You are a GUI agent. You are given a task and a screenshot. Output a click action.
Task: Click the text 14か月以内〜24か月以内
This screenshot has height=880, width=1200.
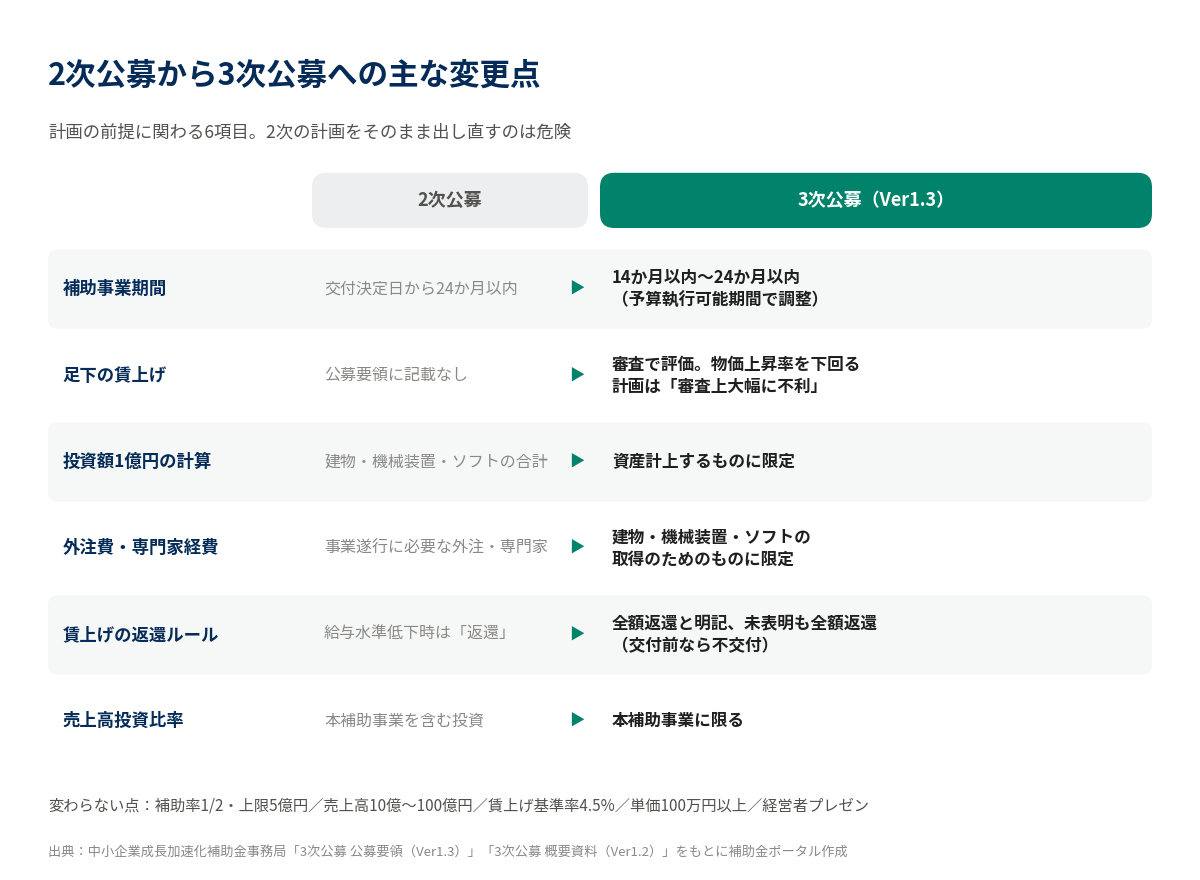pyautogui.click(x=706, y=277)
